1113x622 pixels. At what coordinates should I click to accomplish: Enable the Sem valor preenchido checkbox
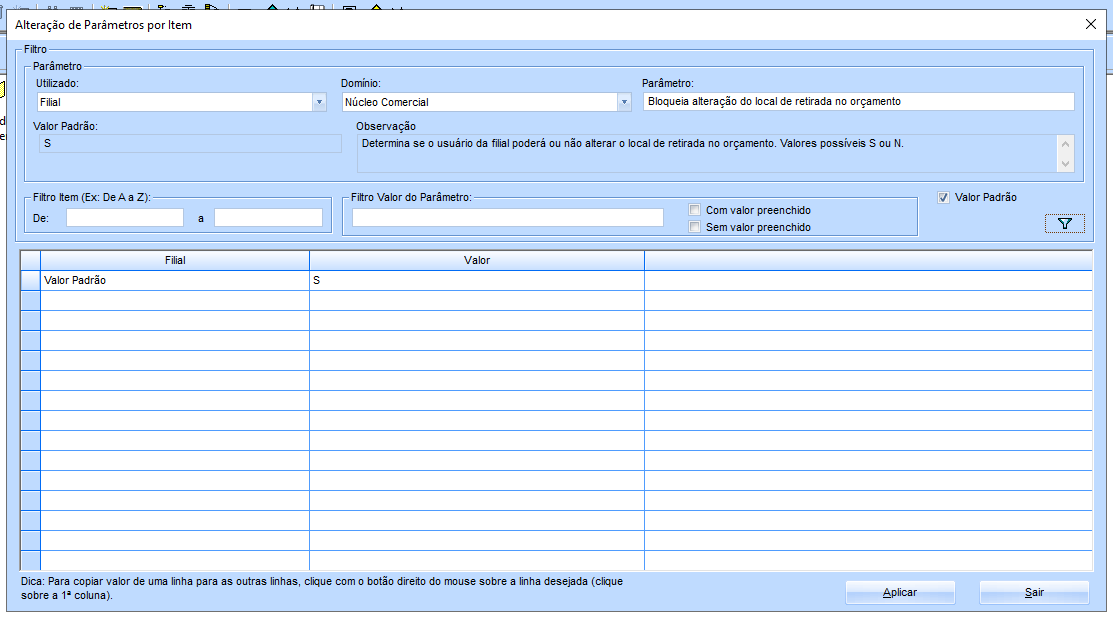tap(695, 227)
